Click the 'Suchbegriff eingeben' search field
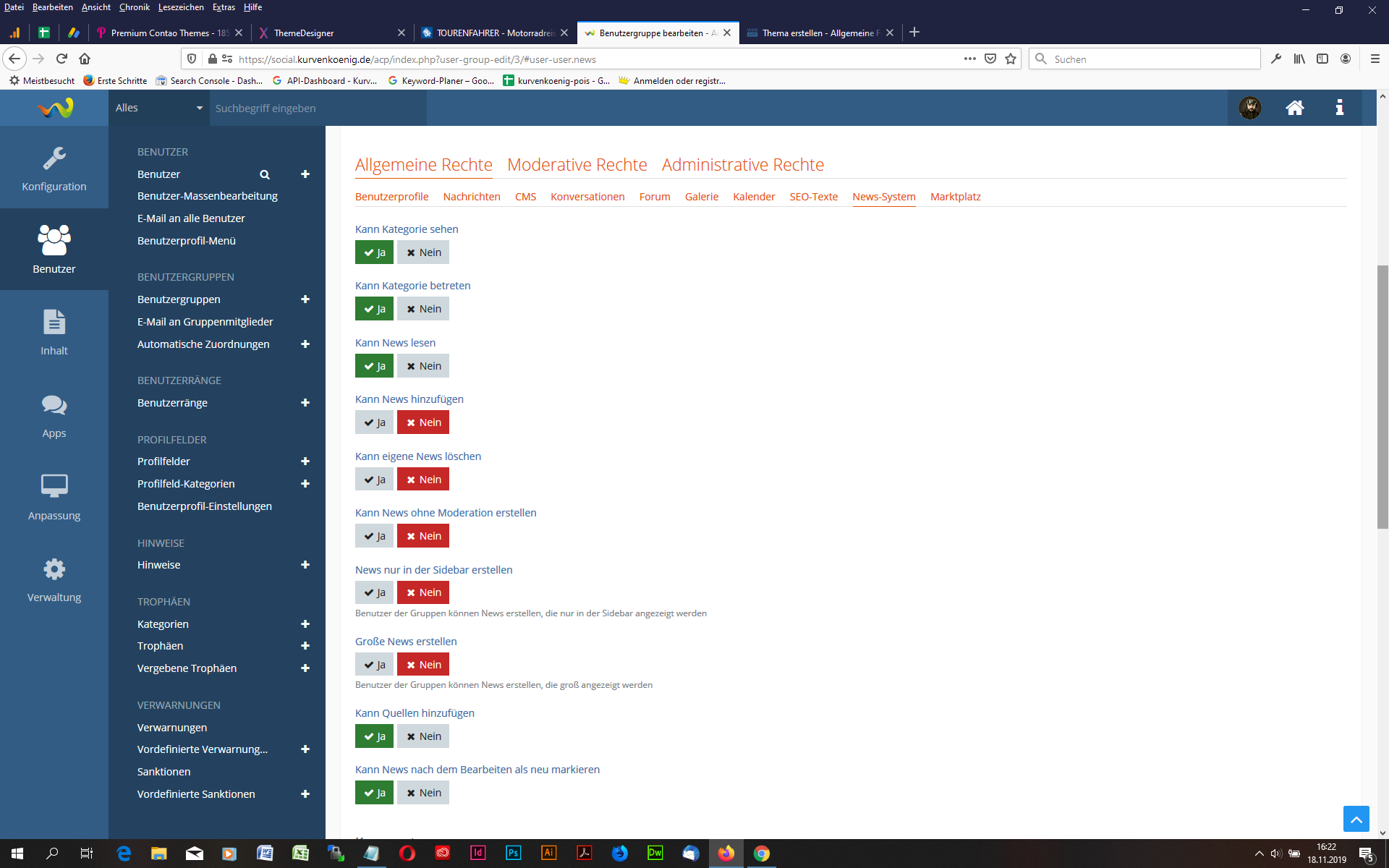1389x868 pixels. click(x=318, y=108)
